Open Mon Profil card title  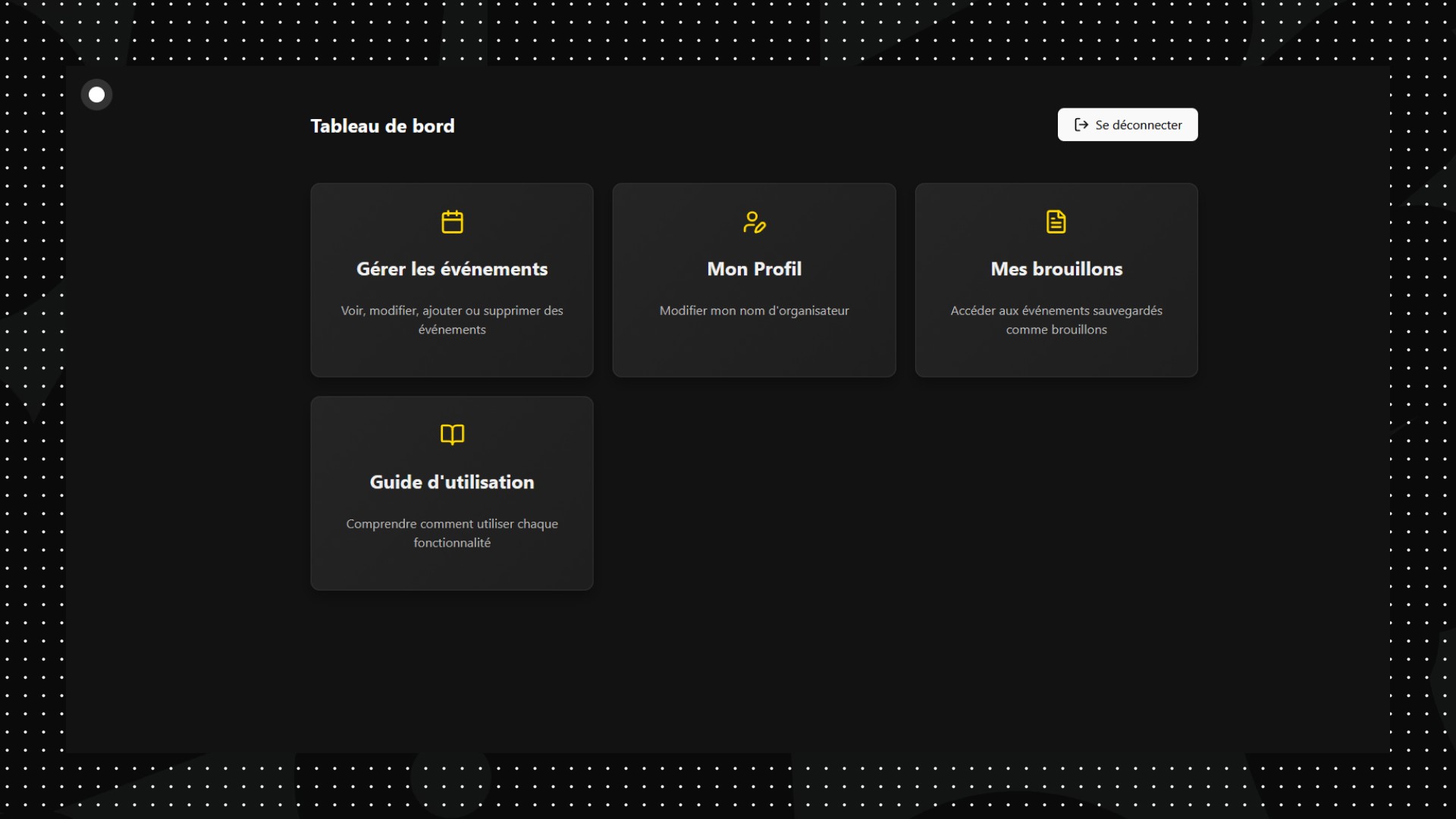pyautogui.click(x=754, y=269)
